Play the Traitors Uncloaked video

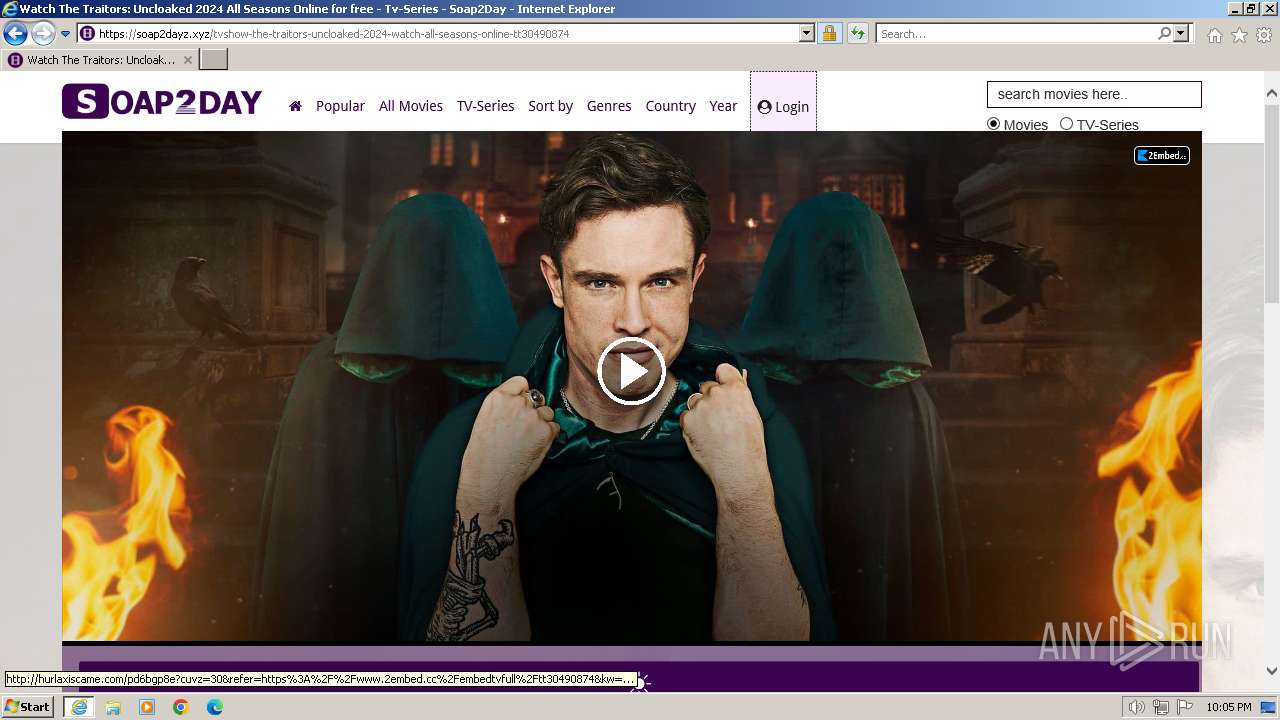coord(631,371)
